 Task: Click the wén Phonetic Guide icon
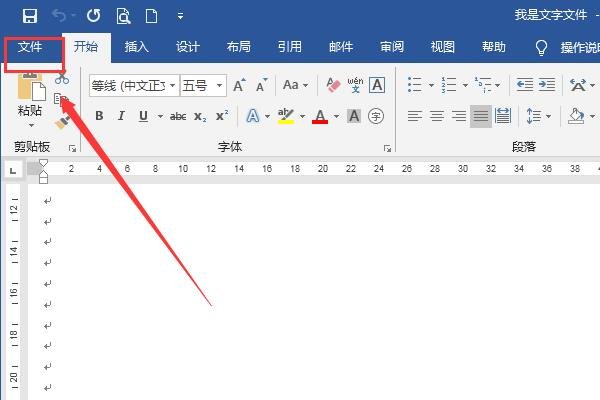pyautogui.click(x=355, y=85)
